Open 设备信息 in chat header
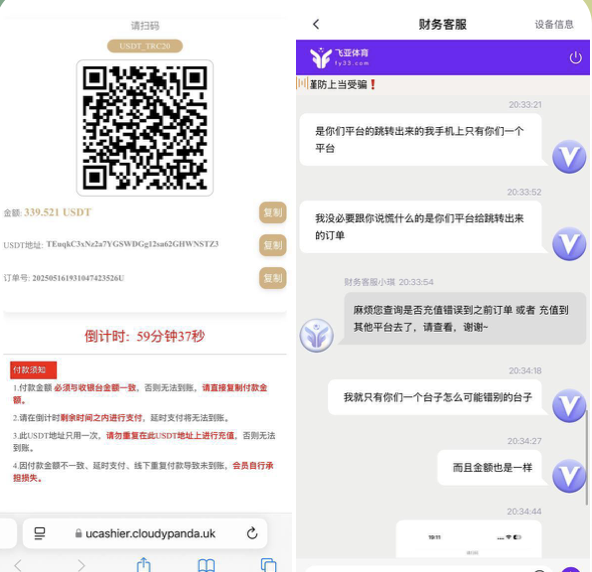Image resolution: width=592 pixels, height=572 pixels. click(x=554, y=25)
